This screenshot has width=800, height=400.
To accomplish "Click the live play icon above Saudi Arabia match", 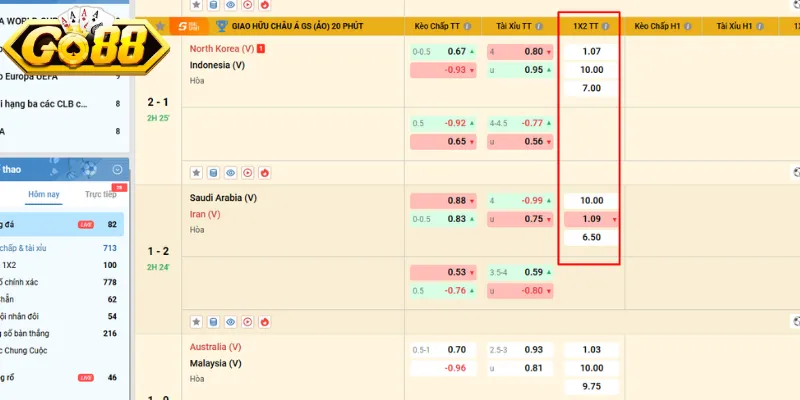I will 247,172.
